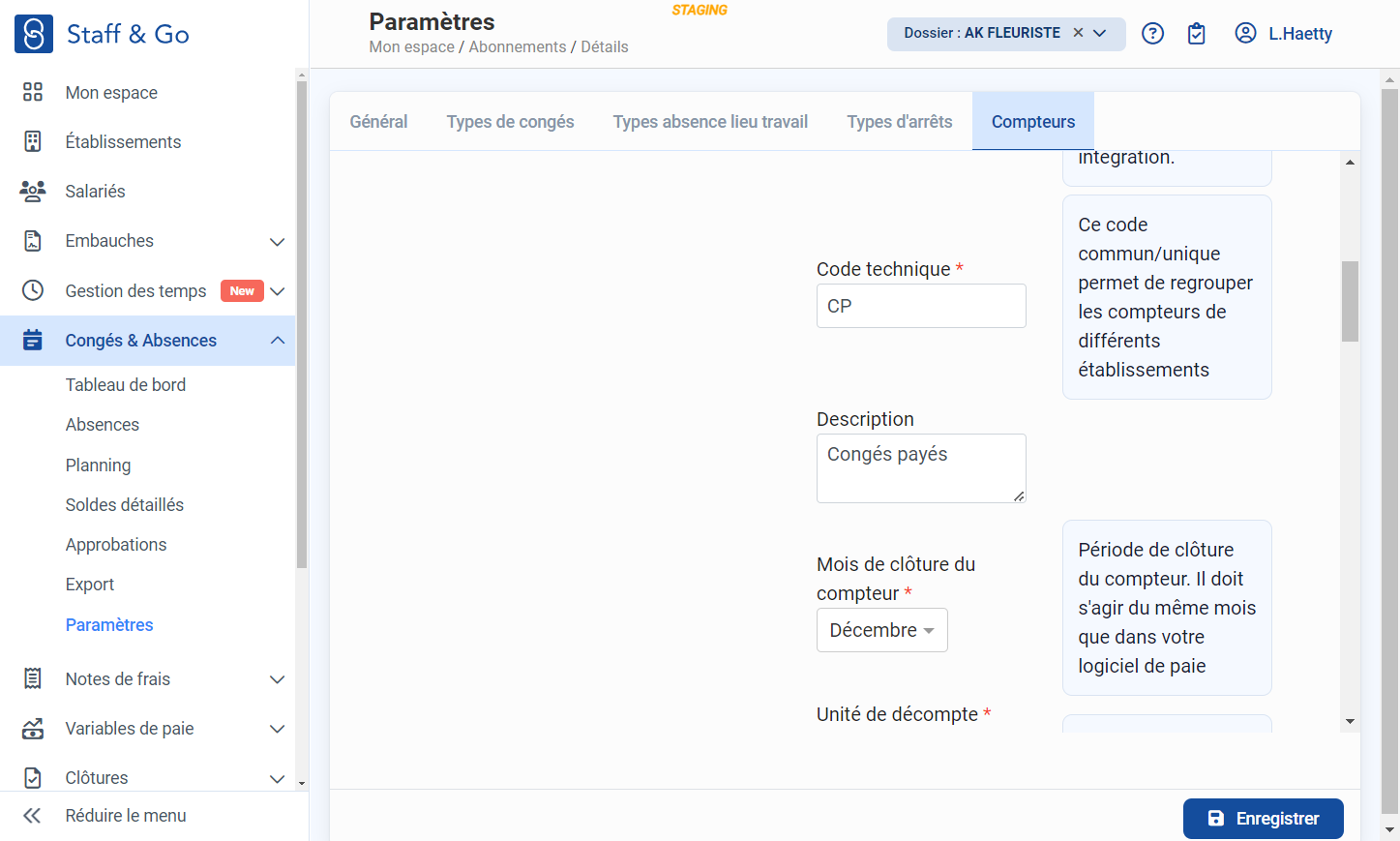1400x841 pixels.
Task: Click the Enregistrer save button
Action: 1263,819
